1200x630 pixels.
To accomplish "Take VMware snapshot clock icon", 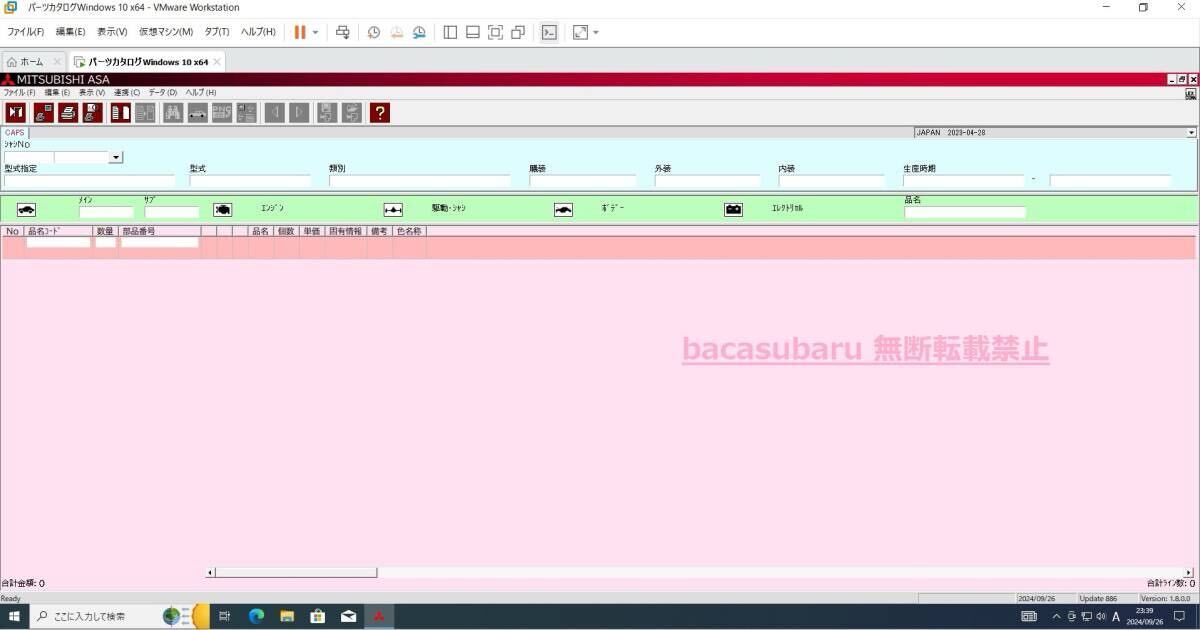I will pyautogui.click(x=374, y=32).
